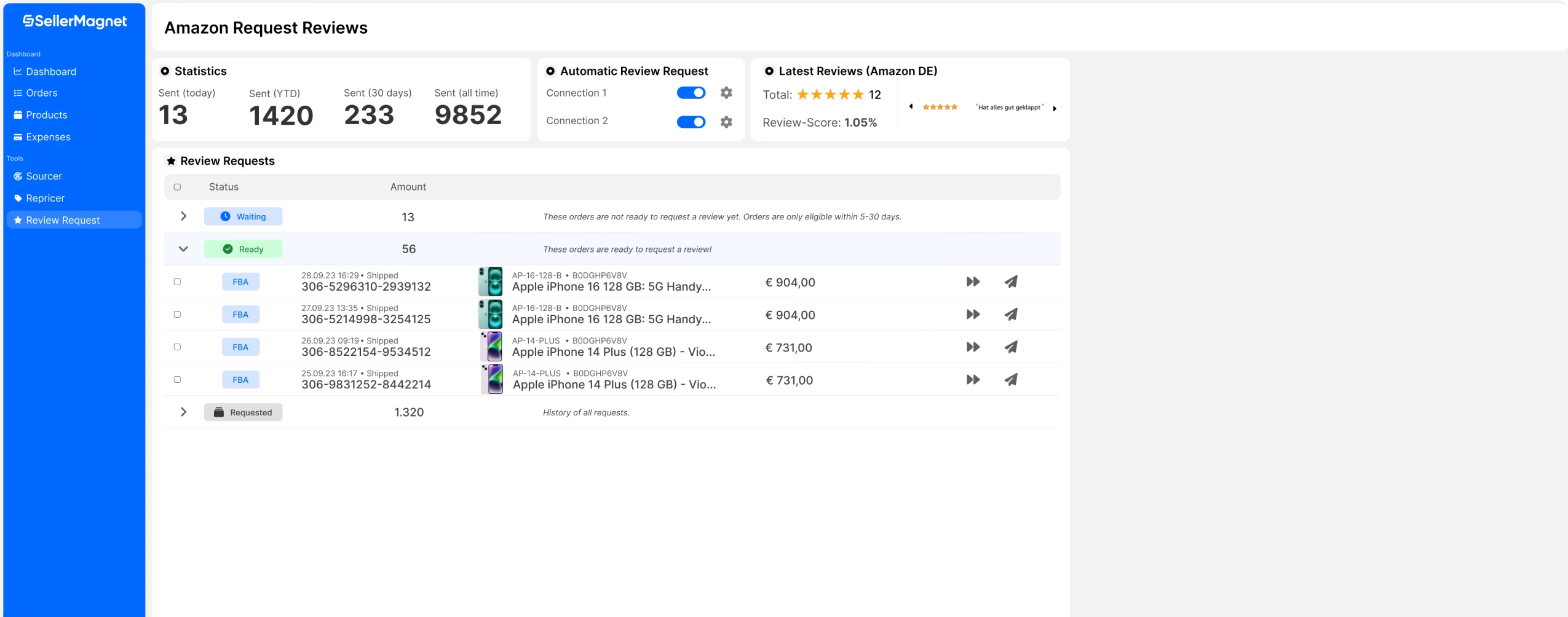Click FBA tag of order 306-8522154-9534512
This screenshot has height=617, width=1568.
click(240, 347)
